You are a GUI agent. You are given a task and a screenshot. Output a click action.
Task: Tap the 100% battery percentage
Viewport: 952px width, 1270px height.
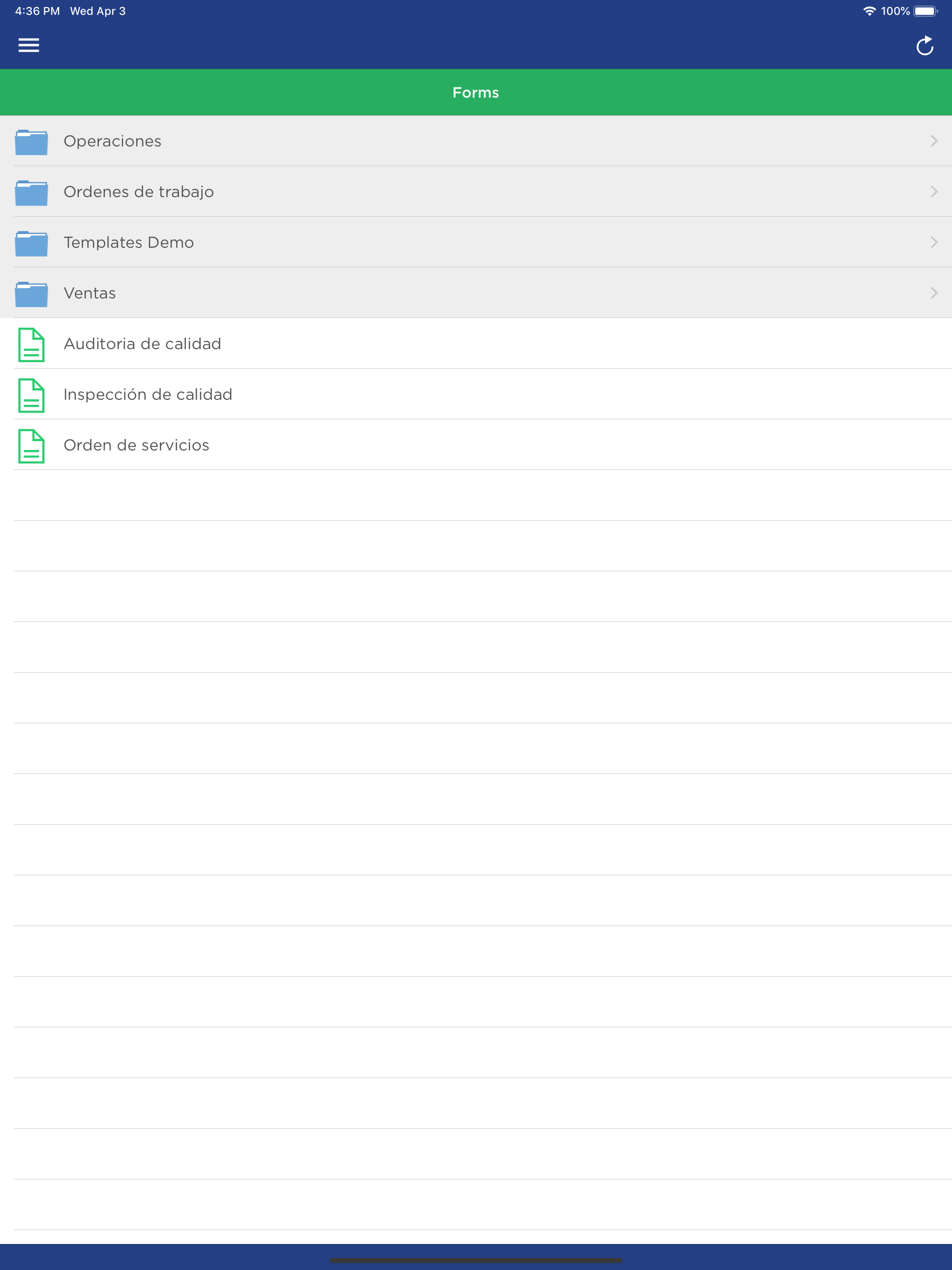895,11
